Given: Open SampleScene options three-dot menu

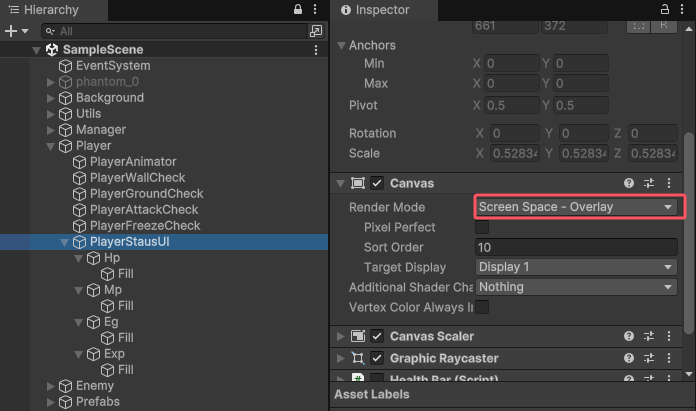Looking at the screenshot, I should coord(316,50).
